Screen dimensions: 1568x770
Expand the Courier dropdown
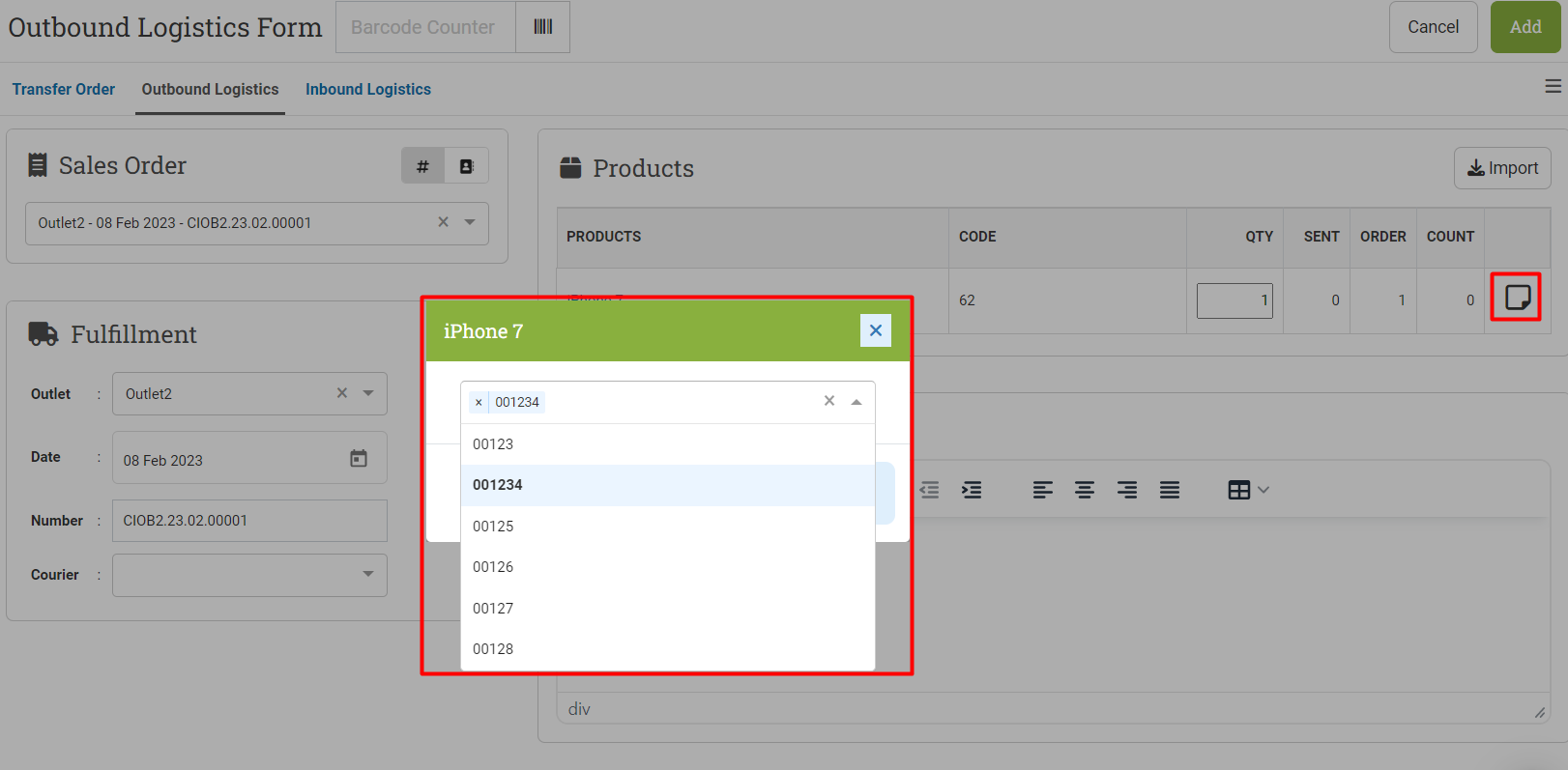[368, 574]
